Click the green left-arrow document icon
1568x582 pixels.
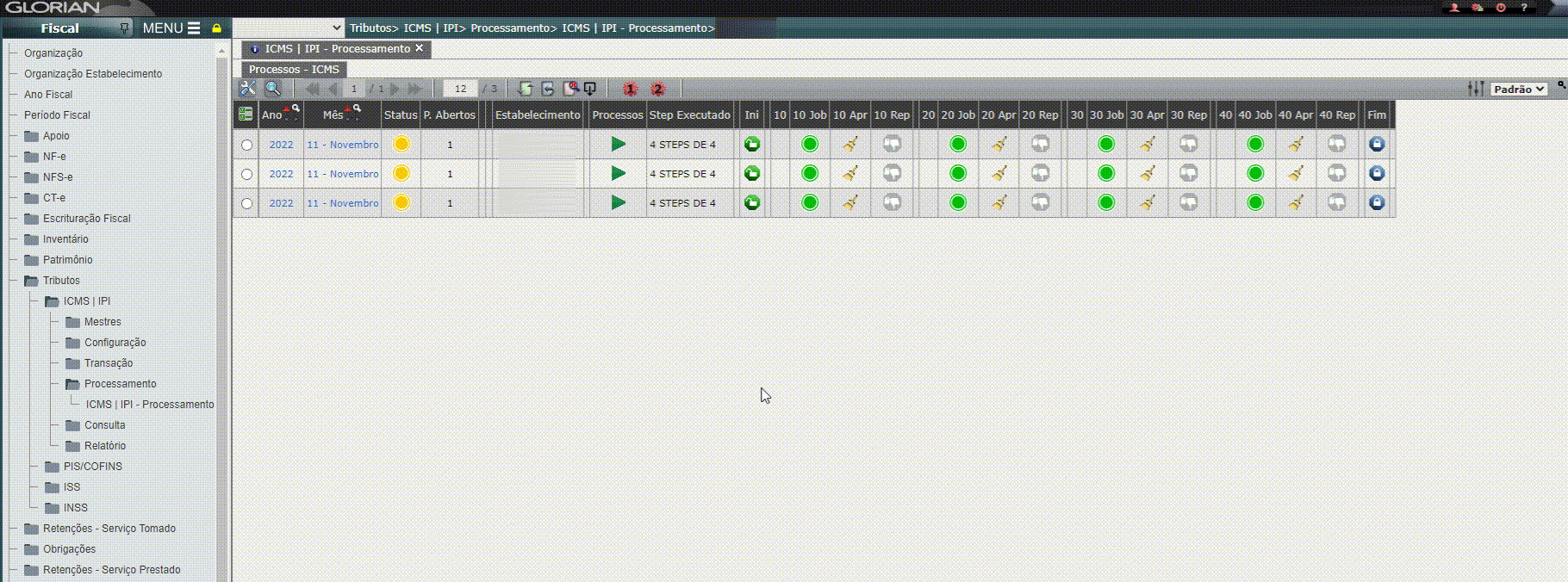coord(547,89)
